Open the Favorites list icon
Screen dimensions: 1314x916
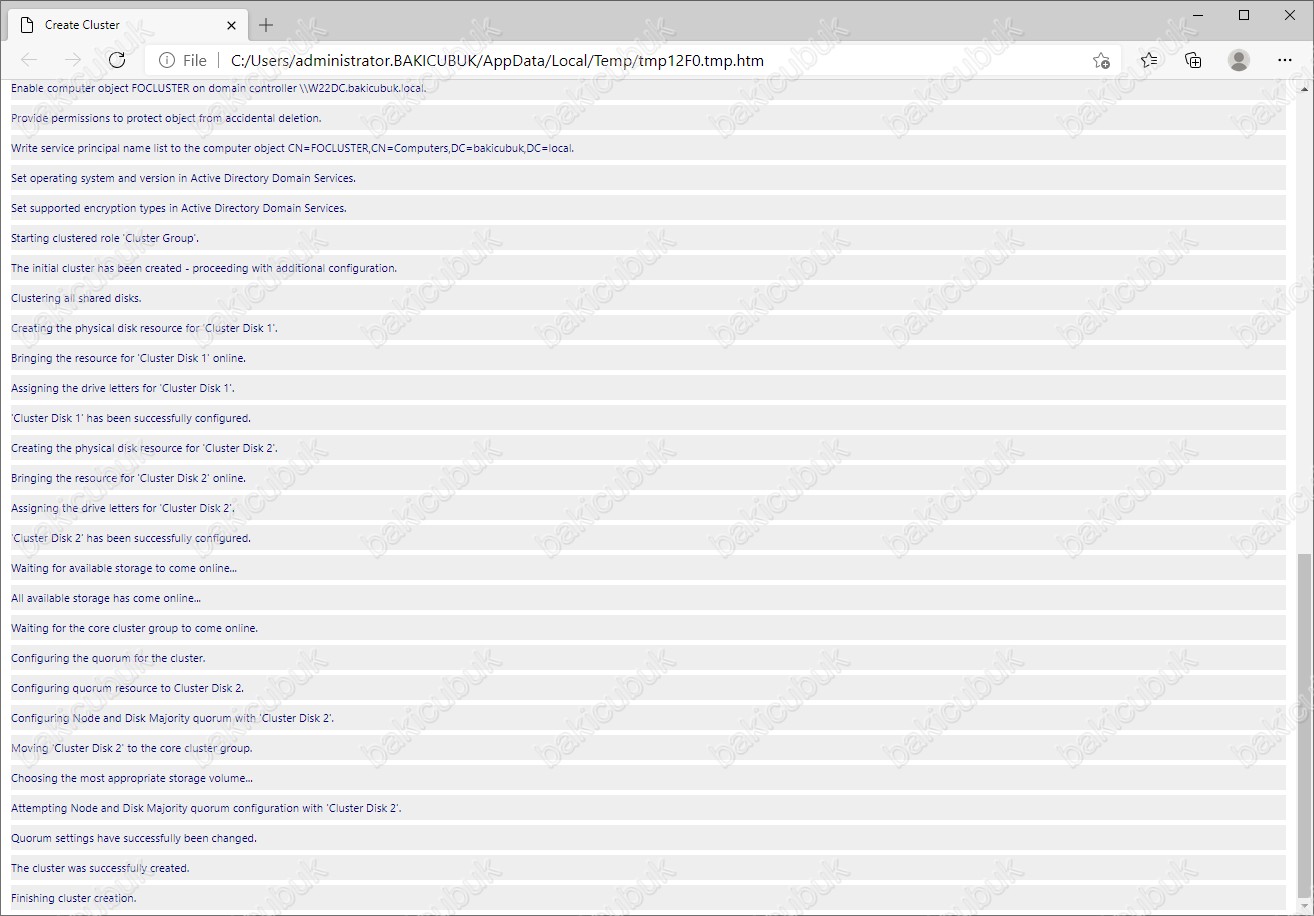1149,60
